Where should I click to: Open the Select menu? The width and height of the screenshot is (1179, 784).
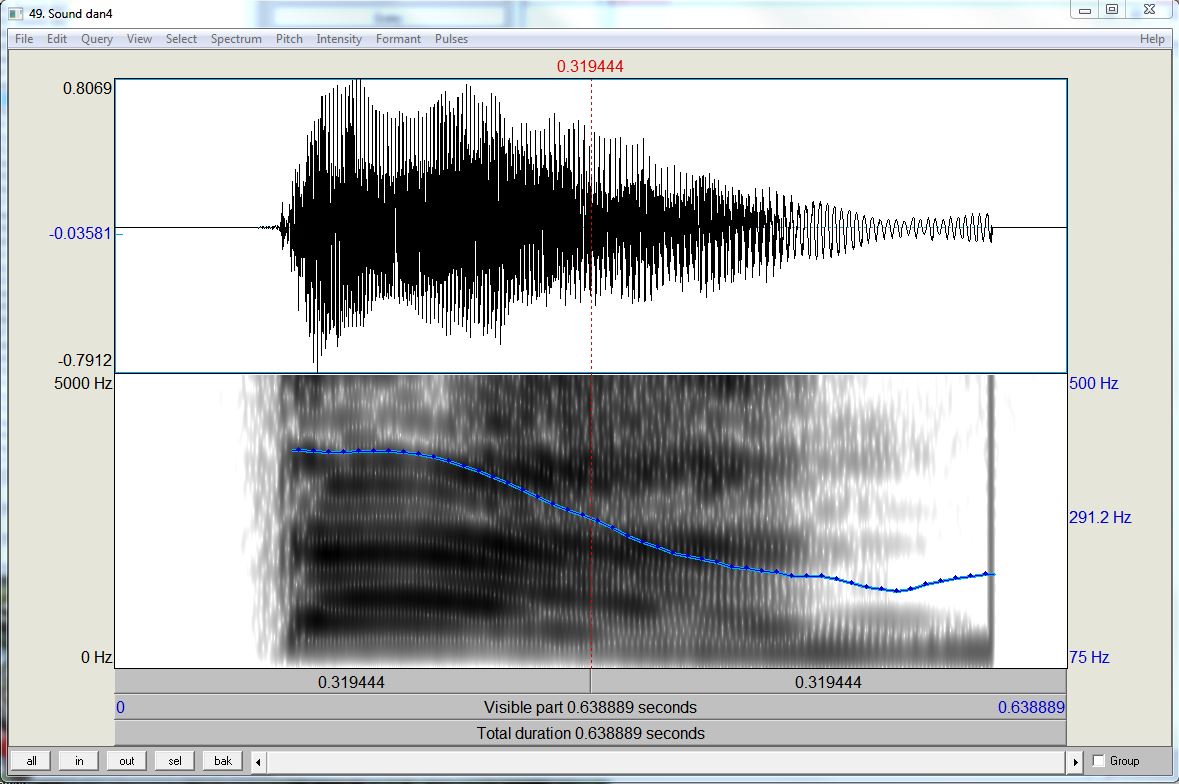click(181, 39)
